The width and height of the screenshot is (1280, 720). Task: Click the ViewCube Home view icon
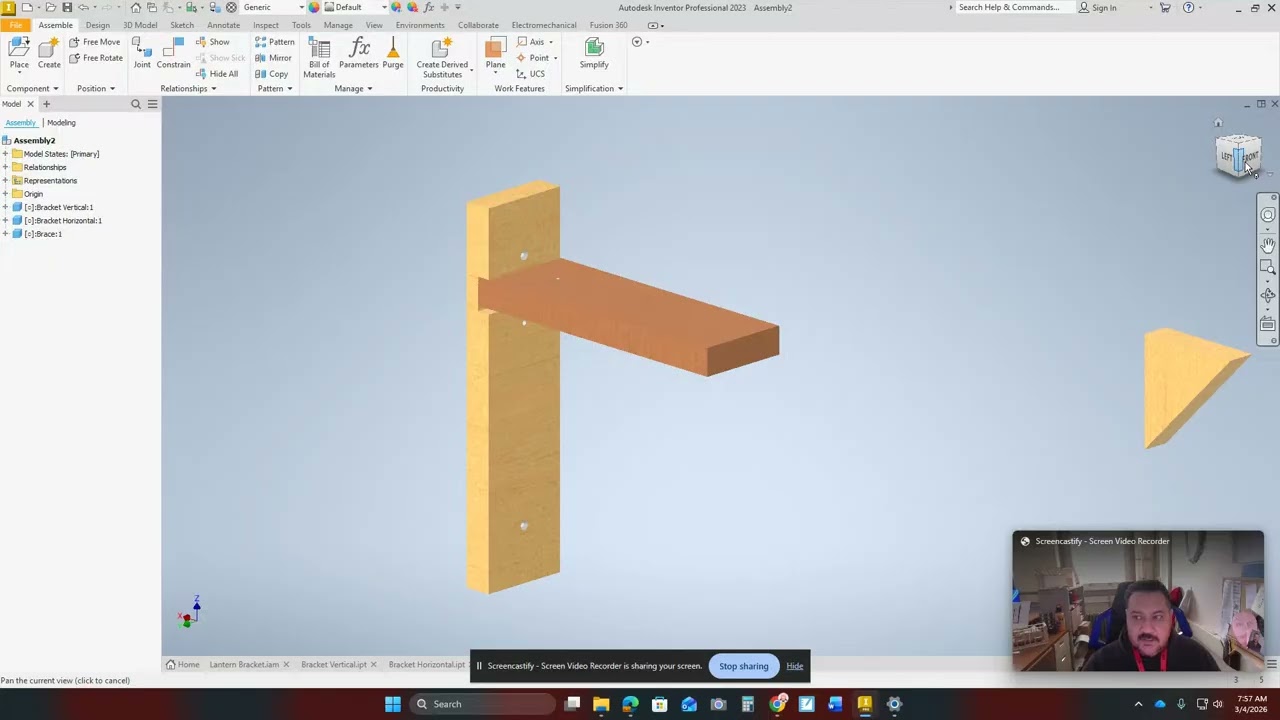pyautogui.click(x=1218, y=124)
